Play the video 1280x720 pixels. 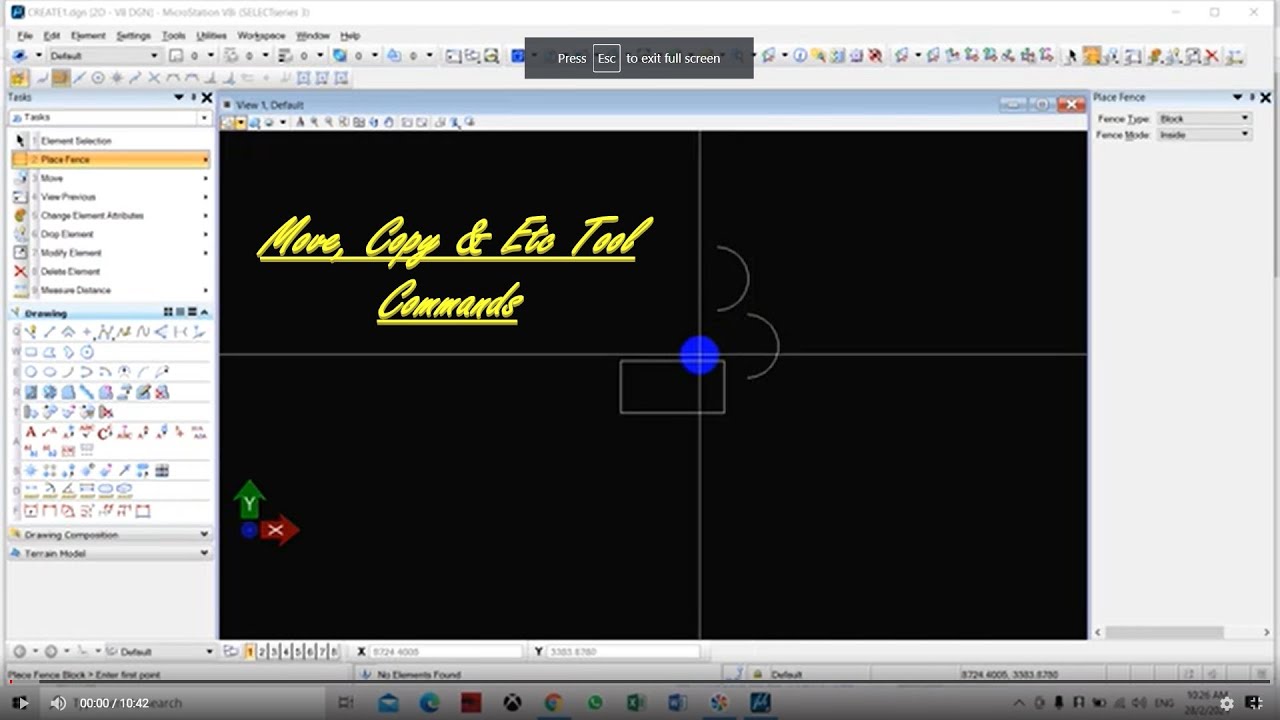pos(22,703)
